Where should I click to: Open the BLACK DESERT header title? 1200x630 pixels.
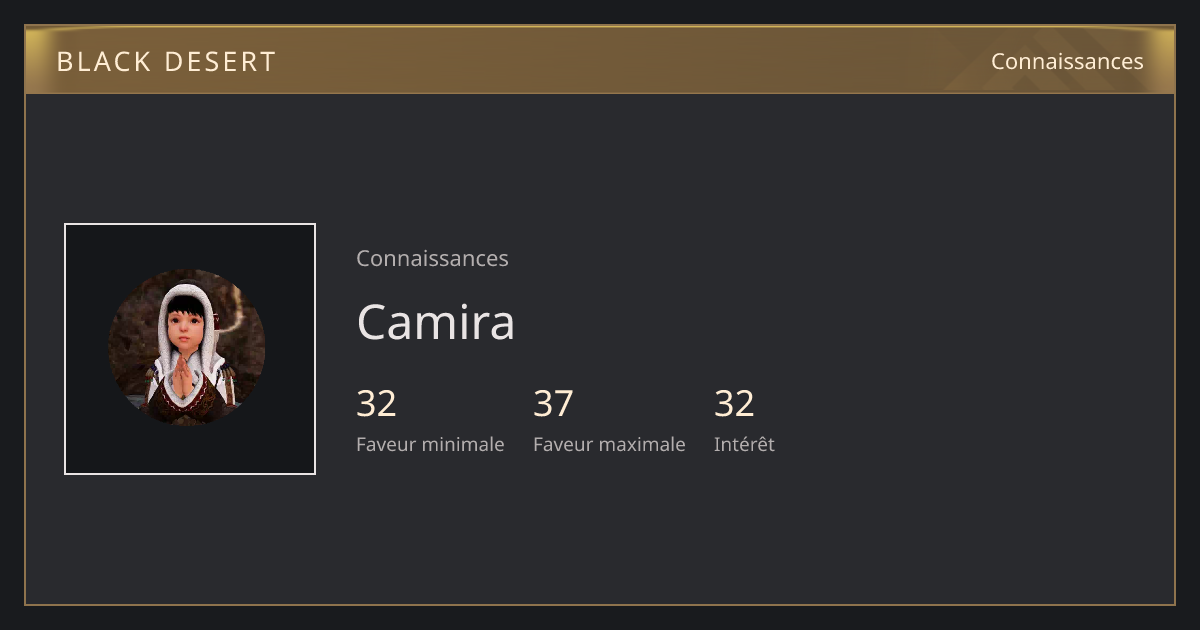166,61
